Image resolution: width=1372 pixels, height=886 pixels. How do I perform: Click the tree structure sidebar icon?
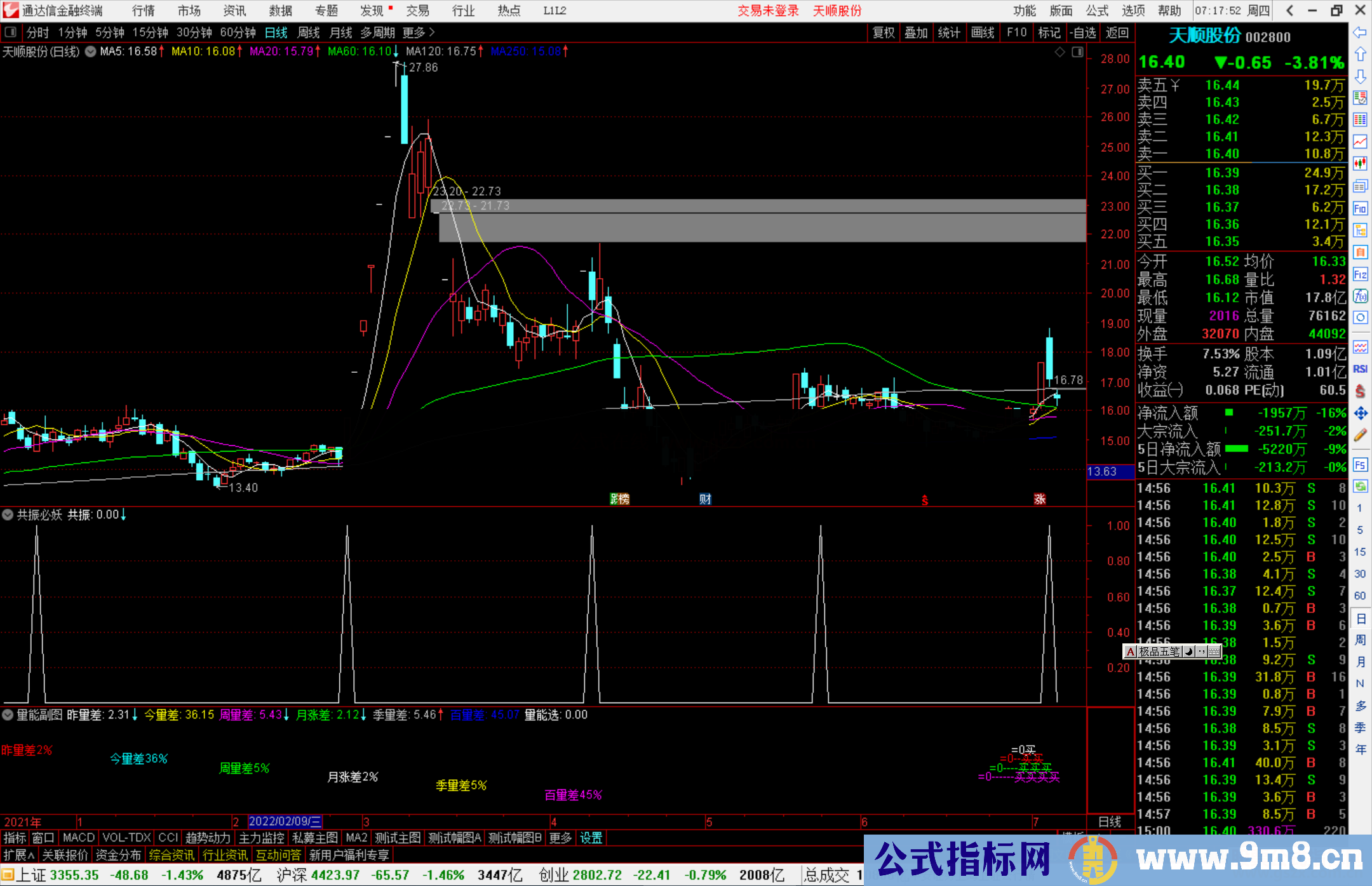(x=1360, y=230)
